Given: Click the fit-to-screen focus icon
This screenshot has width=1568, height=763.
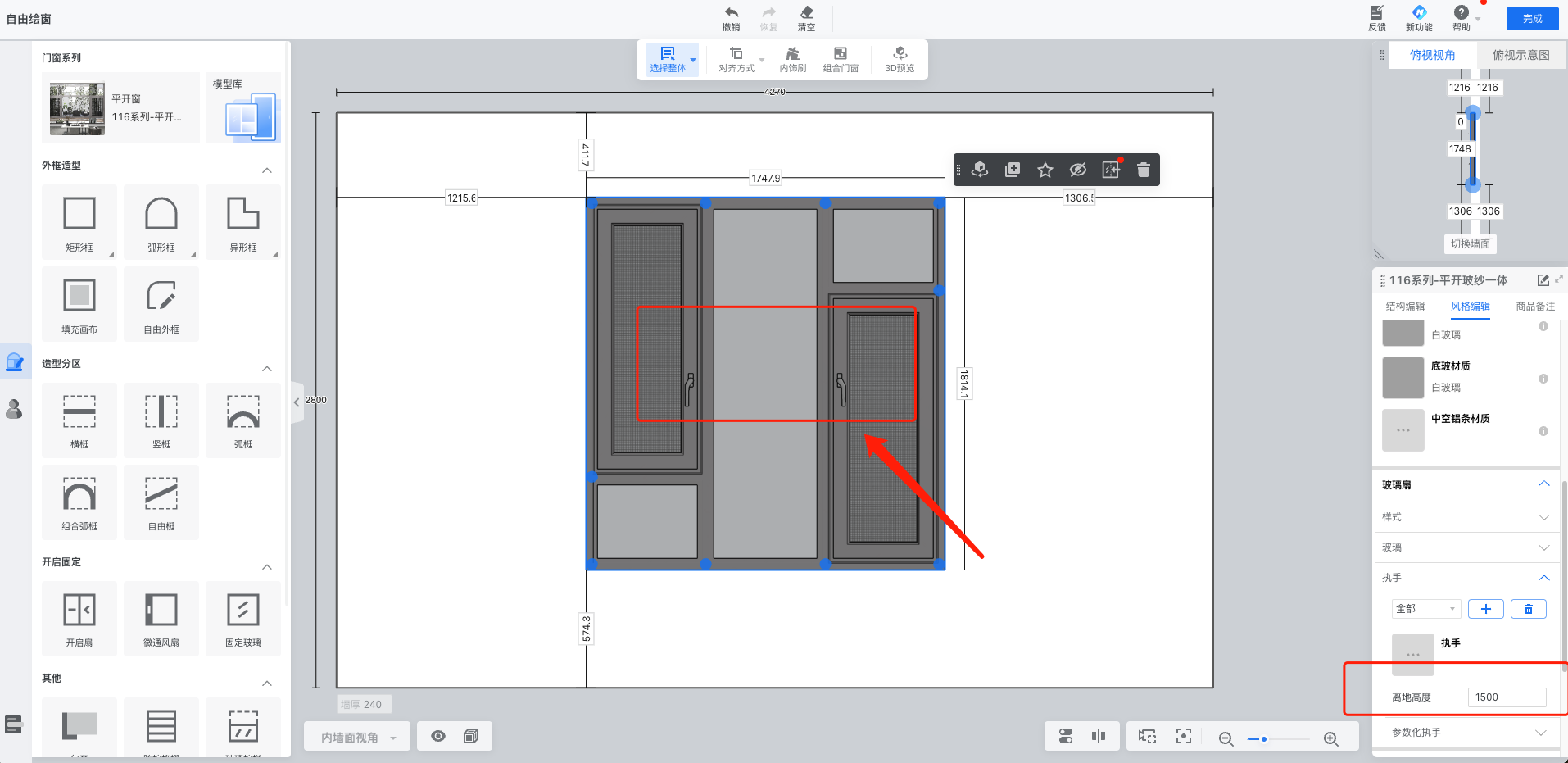Looking at the screenshot, I should tap(1184, 736).
